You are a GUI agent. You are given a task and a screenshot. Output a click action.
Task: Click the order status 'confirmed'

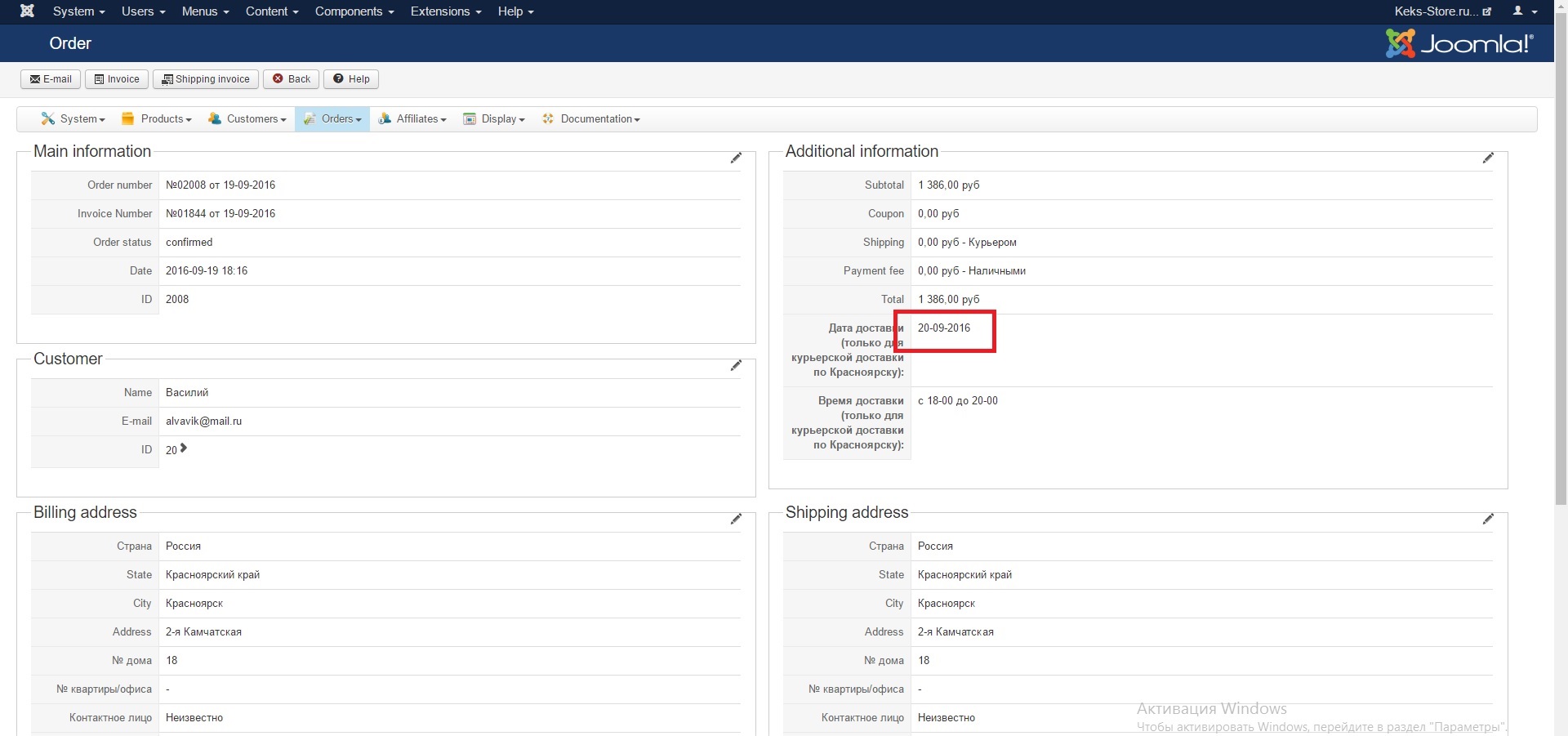189,243
